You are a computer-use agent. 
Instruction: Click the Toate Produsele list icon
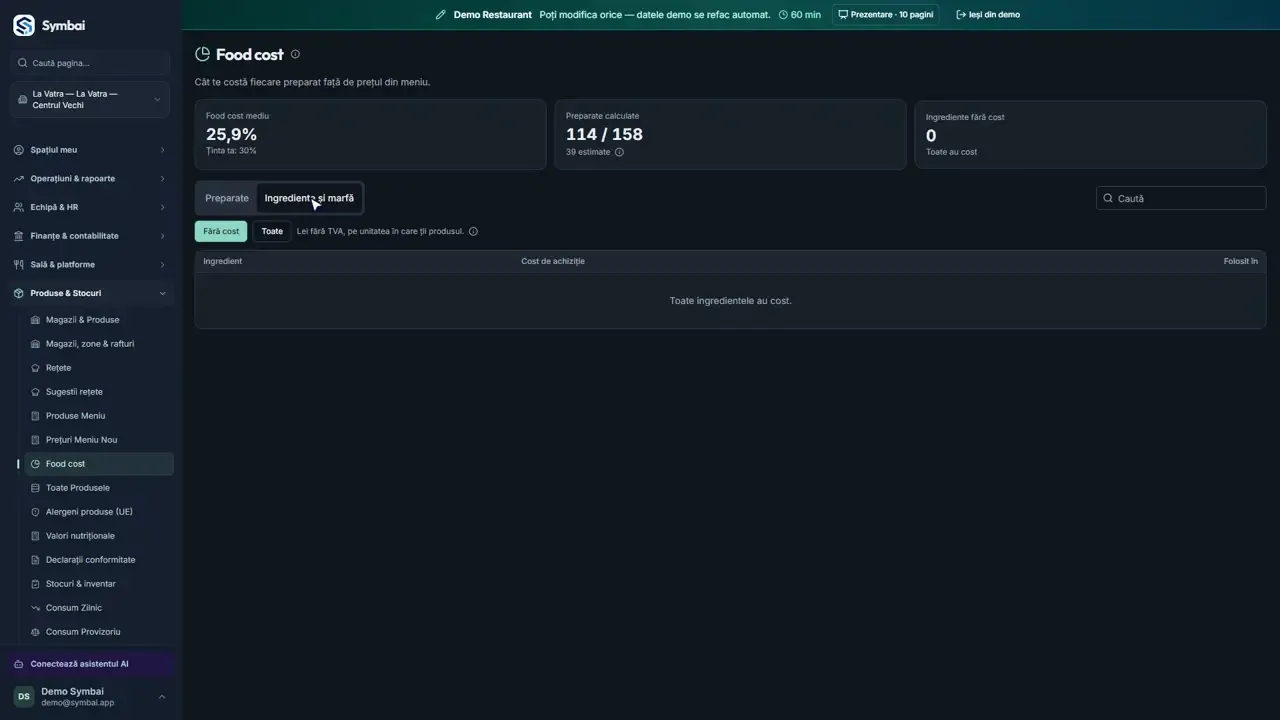[36, 488]
